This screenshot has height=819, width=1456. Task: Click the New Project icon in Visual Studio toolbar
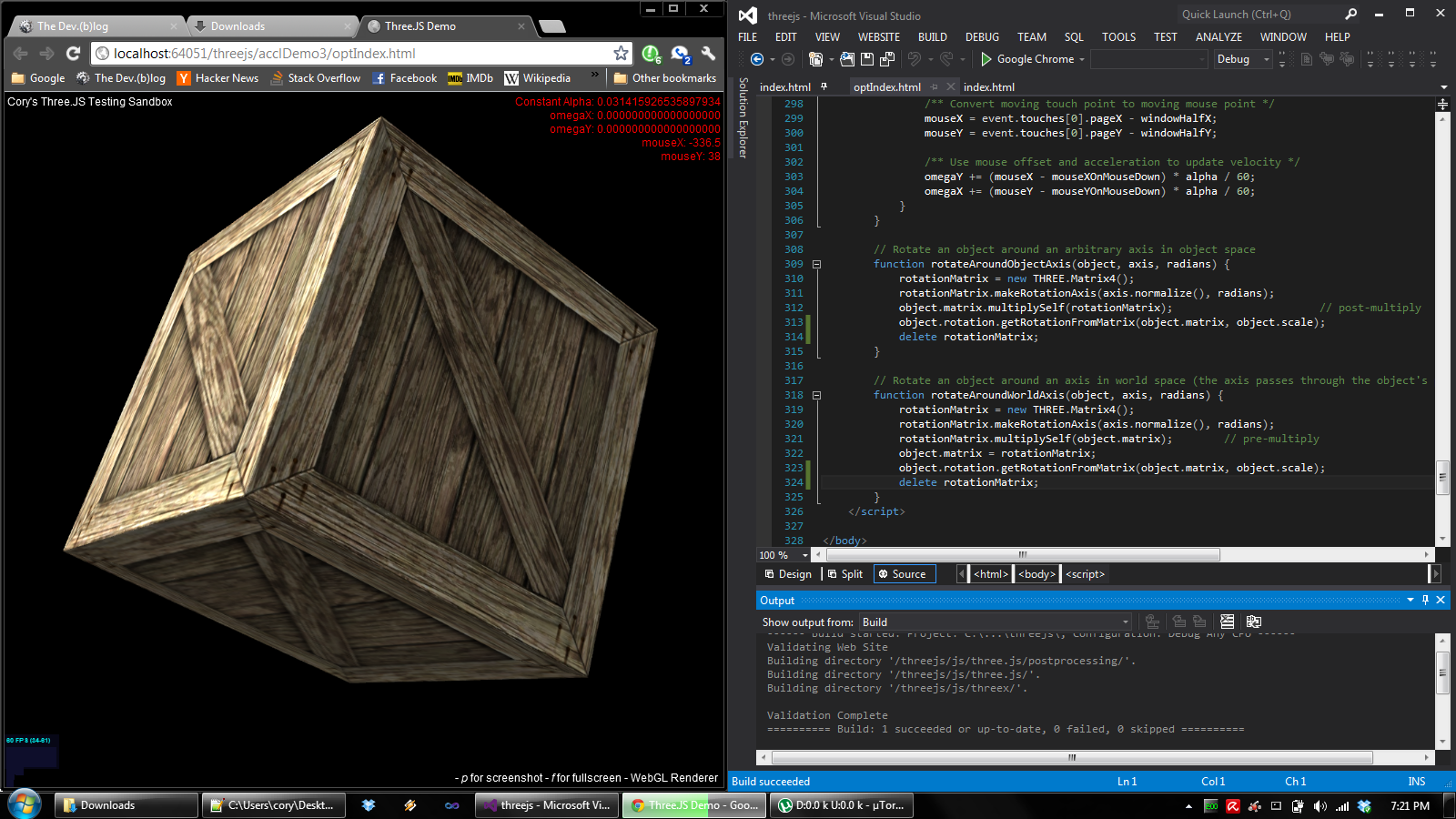[815, 59]
